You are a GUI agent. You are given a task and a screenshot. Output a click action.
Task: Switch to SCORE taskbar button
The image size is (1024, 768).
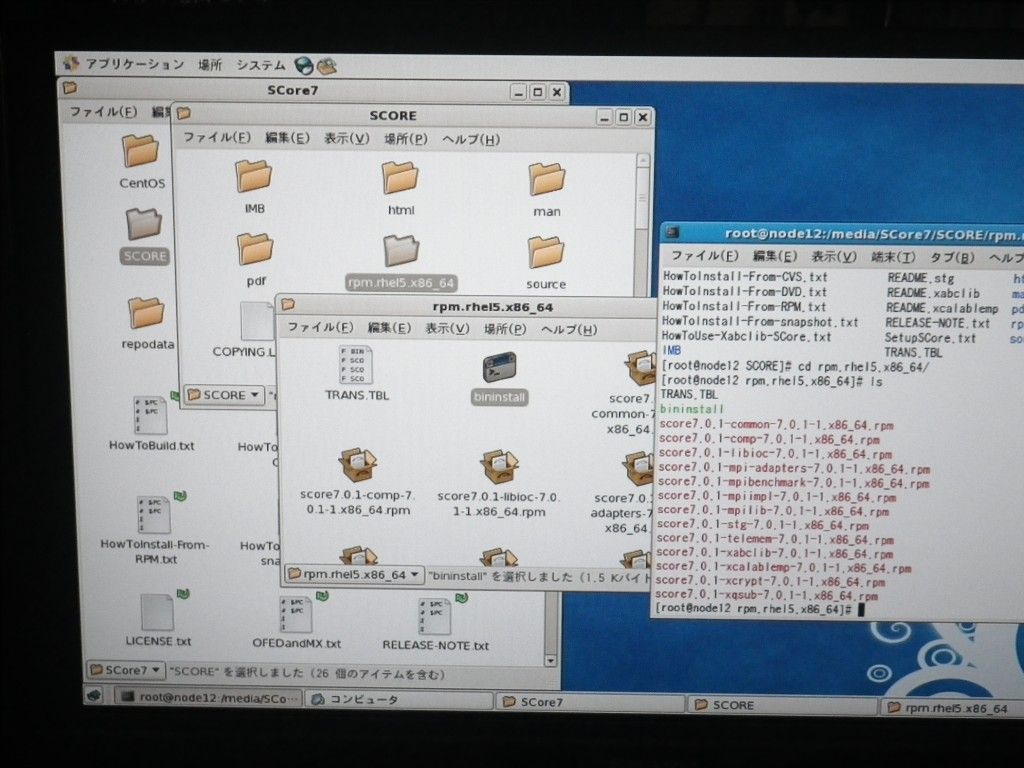[782, 705]
